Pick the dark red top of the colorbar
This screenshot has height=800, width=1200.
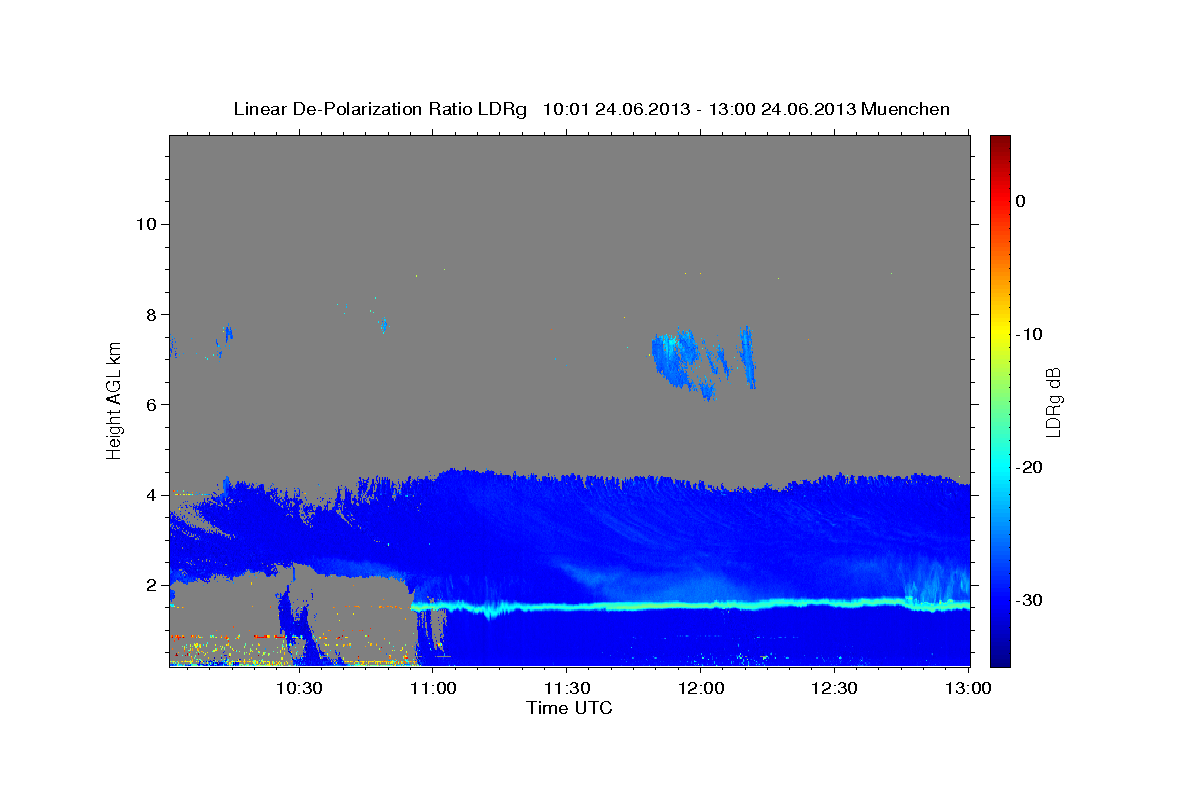pyautogui.click(x=1000, y=145)
